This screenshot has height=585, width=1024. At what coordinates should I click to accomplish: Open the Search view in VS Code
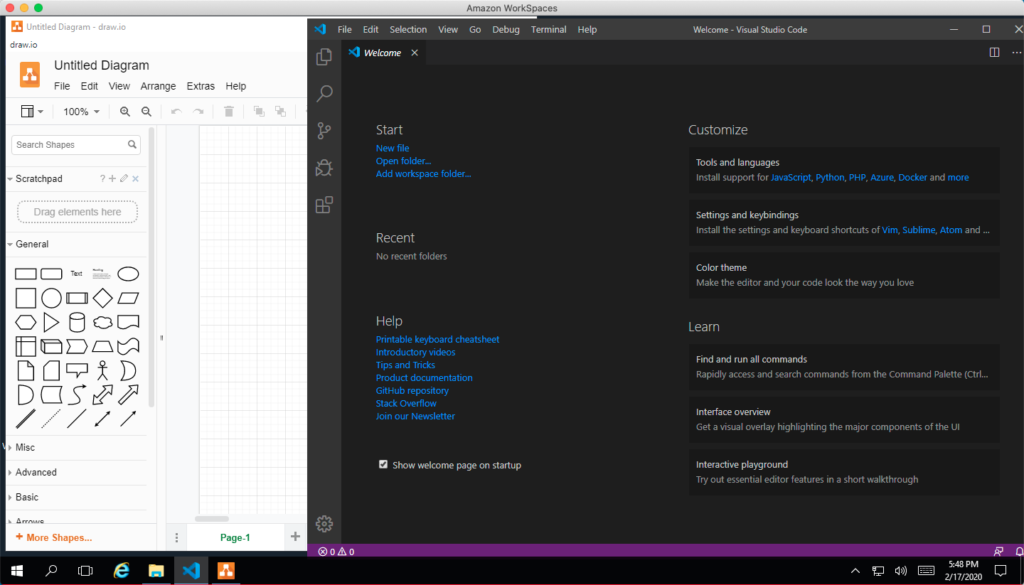pos(324,94)
